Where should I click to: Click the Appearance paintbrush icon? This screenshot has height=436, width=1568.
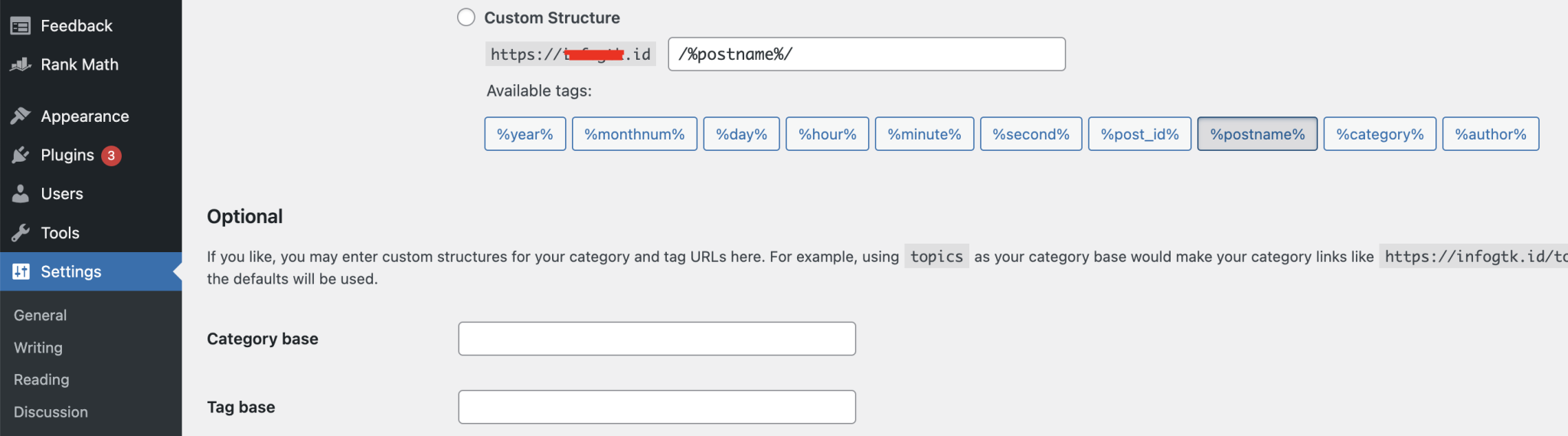(x=21, y=116)
